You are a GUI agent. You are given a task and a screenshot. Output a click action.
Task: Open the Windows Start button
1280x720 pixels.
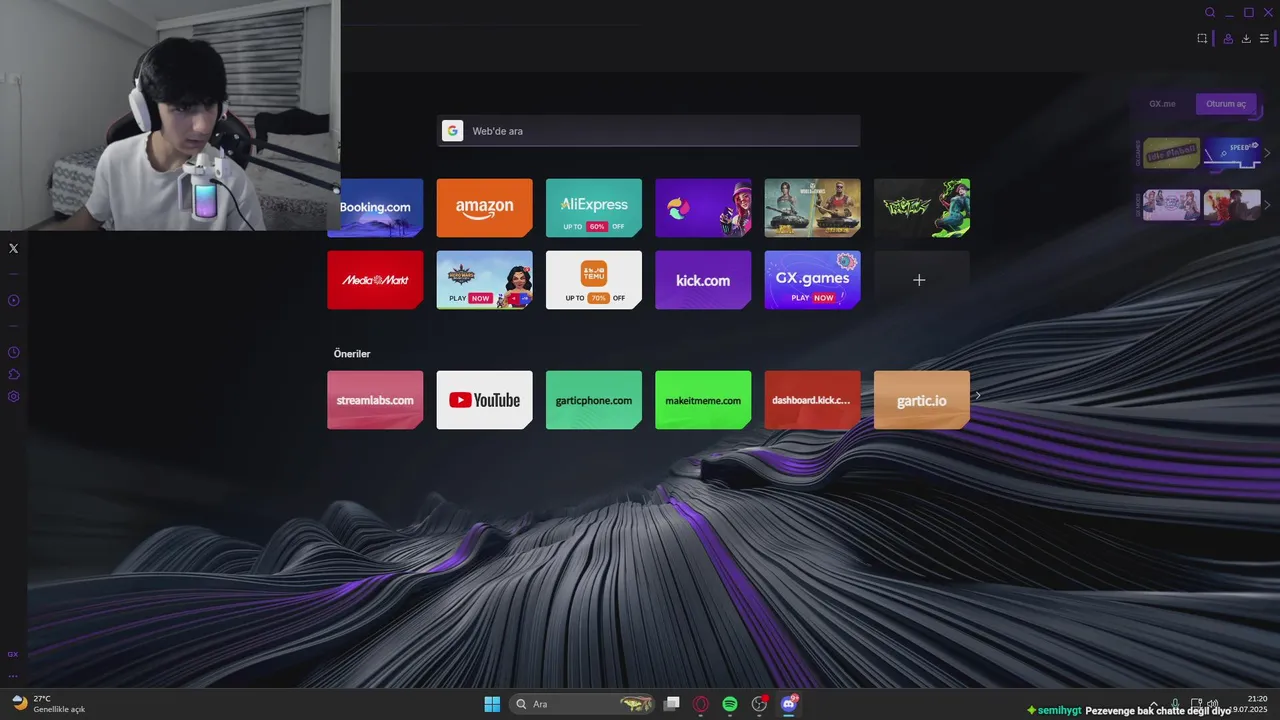point(492,704)
